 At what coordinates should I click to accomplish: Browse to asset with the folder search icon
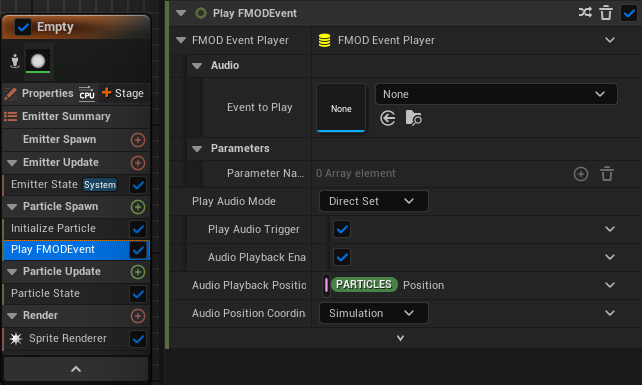click(414, 118)
